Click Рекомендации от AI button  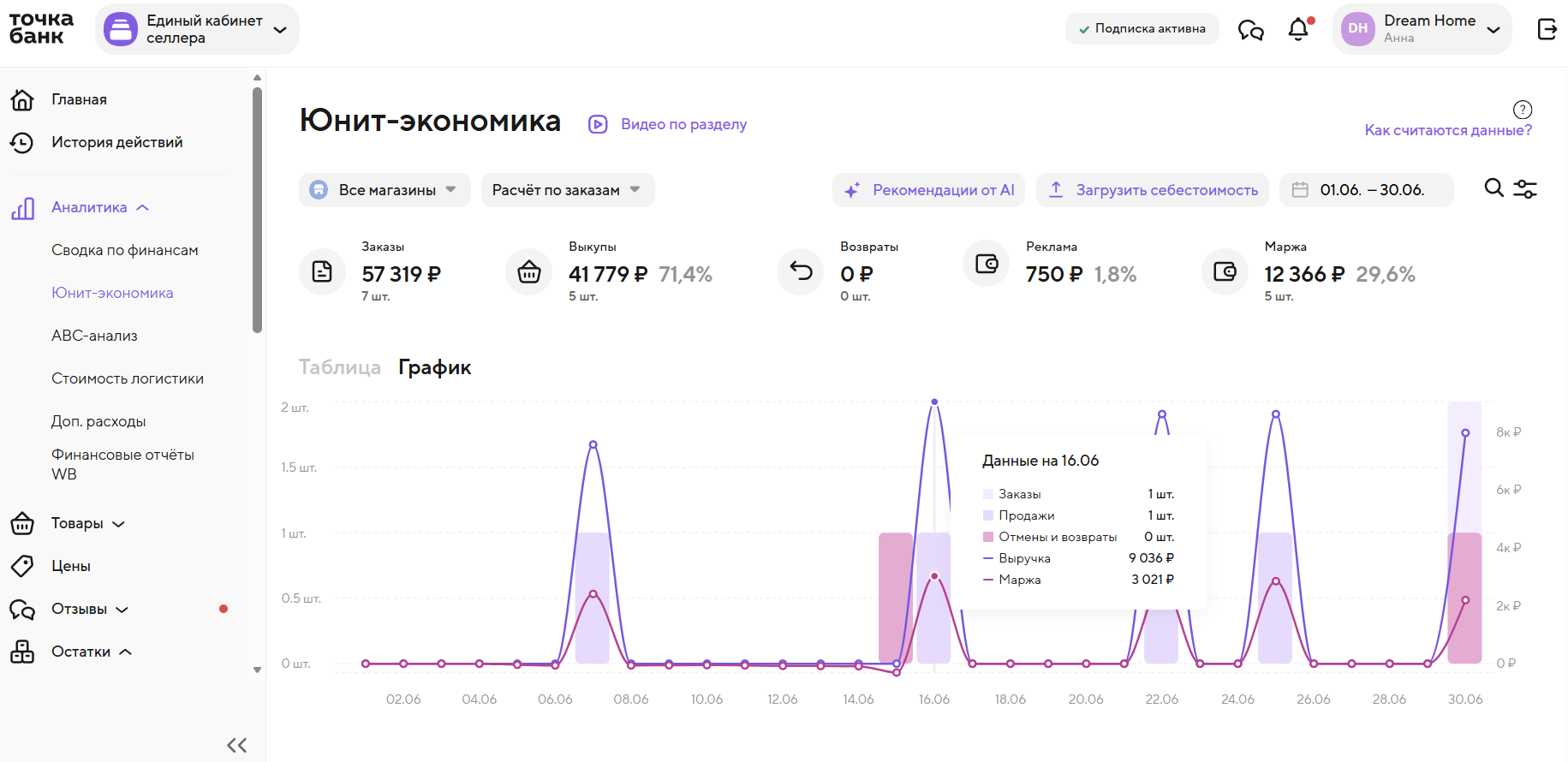tap(929, 190)
